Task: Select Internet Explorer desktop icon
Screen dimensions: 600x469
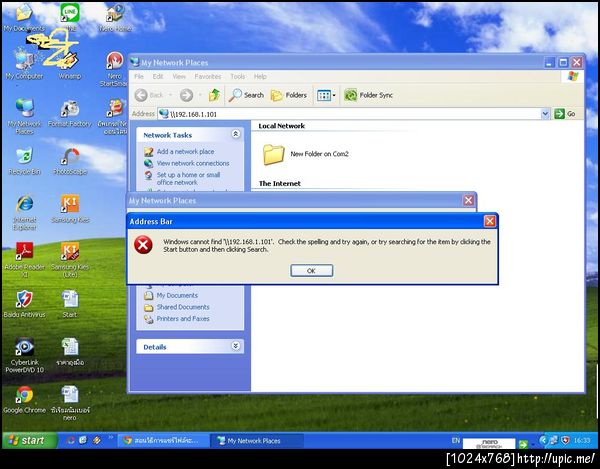Action: pyautogui.click(x=24, y=212)
